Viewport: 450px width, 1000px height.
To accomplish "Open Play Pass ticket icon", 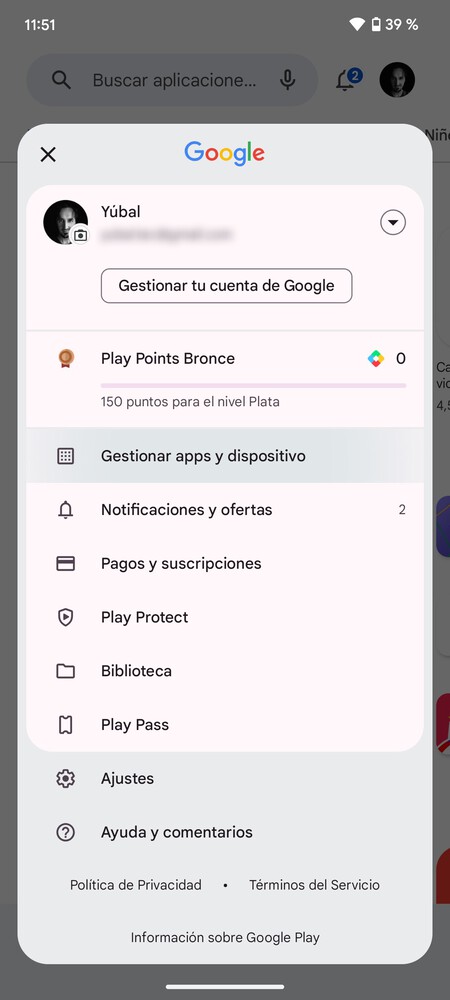I will pyautogui.click(x=66, y=724).
